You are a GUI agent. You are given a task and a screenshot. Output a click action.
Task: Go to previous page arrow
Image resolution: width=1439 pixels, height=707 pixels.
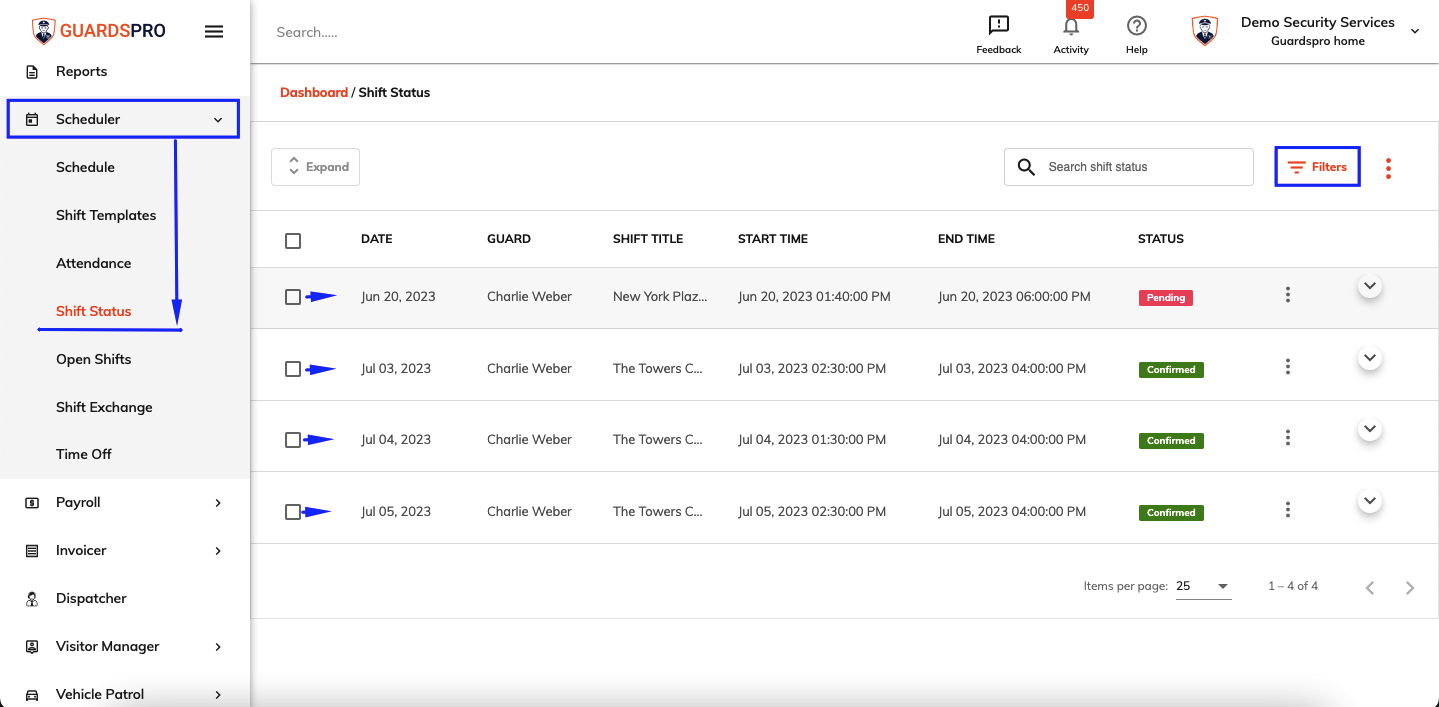[x=1370, y=588]
